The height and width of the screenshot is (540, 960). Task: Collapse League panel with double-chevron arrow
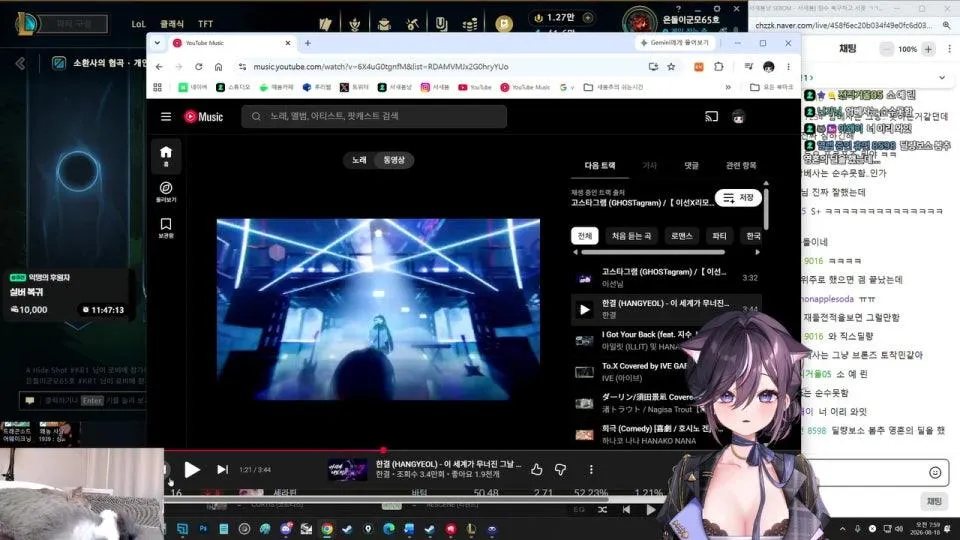point(20,63)
